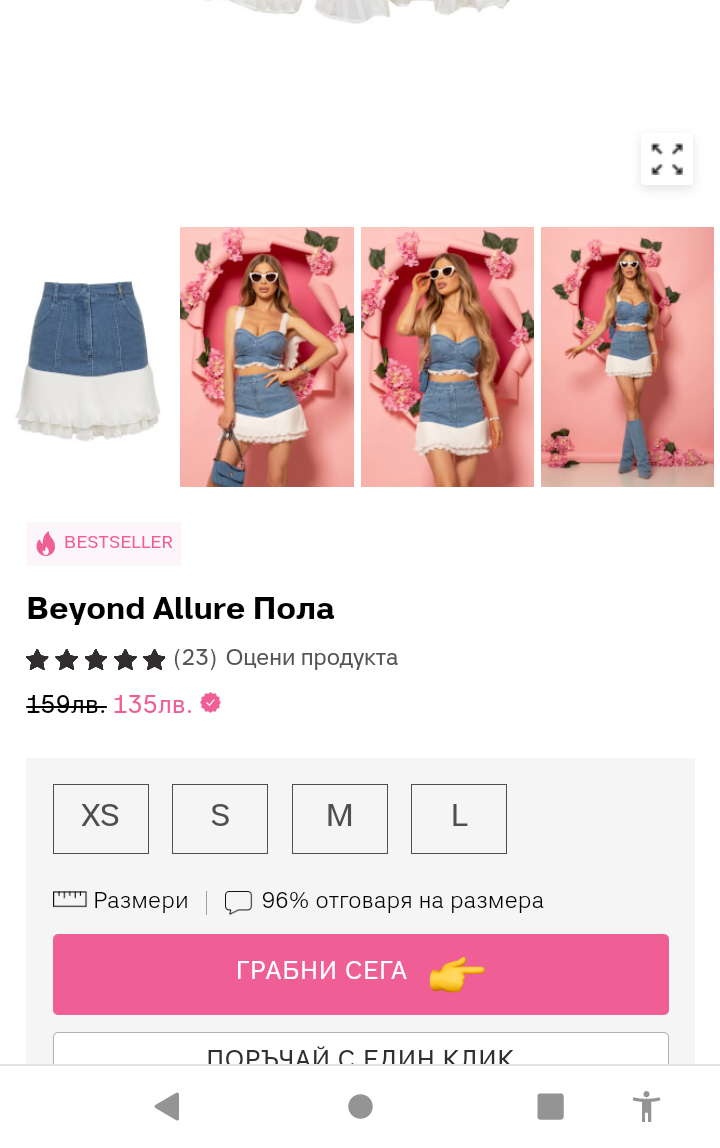Tap the ruler icon beside Размери
The width and height of the screenshot is (720, 1148).
pos(70,899)
